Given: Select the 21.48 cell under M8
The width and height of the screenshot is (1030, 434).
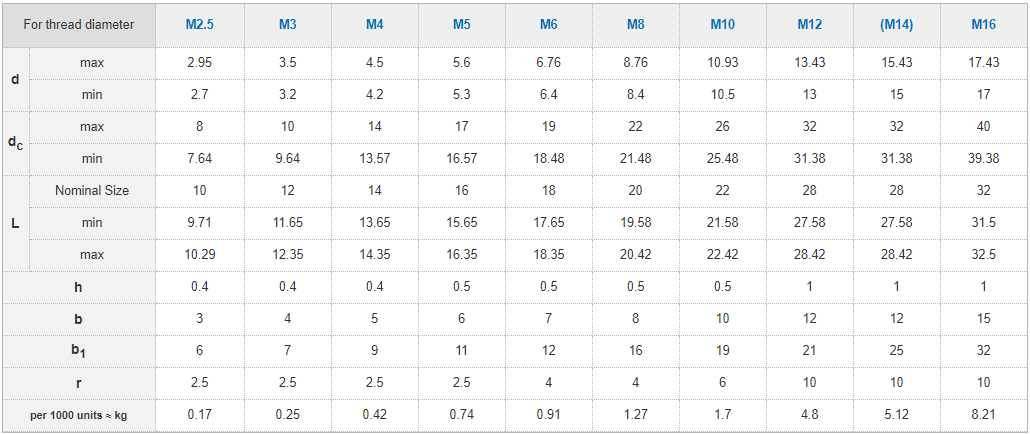Looking at the screenshot, I should point(635,159).
